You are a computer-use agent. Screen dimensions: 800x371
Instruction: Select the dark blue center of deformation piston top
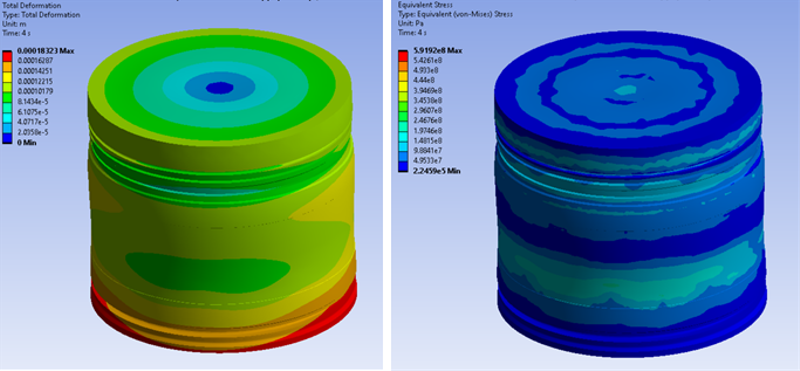coord(219,88)
